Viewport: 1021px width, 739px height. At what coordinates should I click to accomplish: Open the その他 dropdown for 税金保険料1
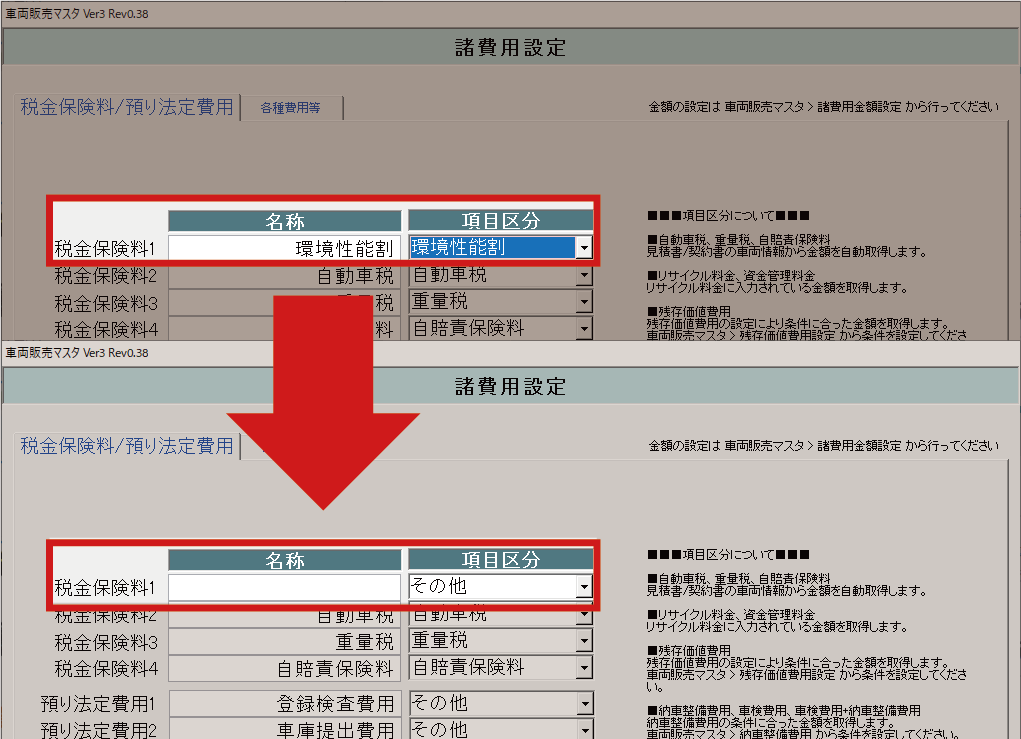(584, 587)
